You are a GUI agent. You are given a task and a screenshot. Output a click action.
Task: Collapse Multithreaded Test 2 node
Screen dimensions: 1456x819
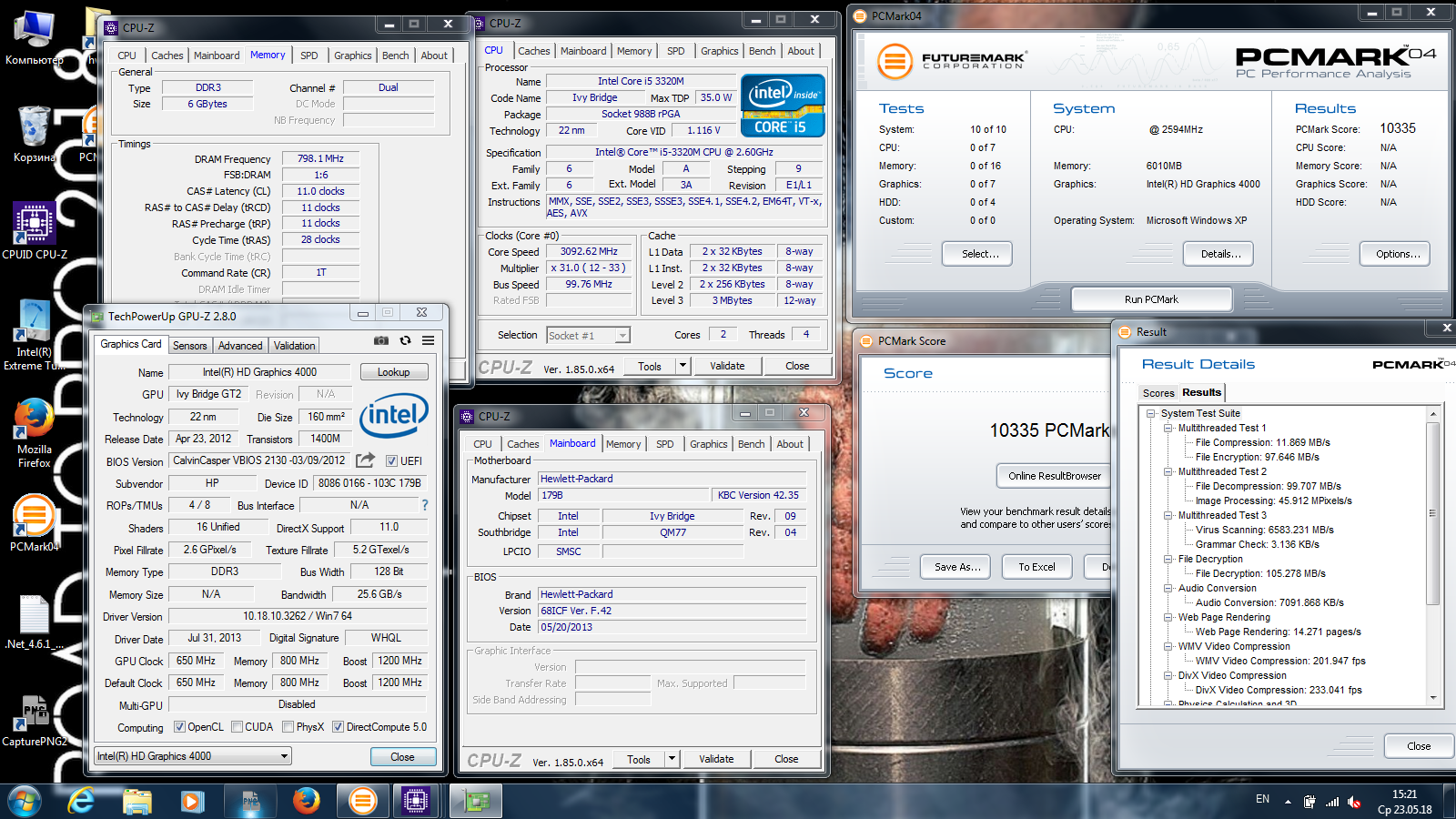(x=1168, y=471)
